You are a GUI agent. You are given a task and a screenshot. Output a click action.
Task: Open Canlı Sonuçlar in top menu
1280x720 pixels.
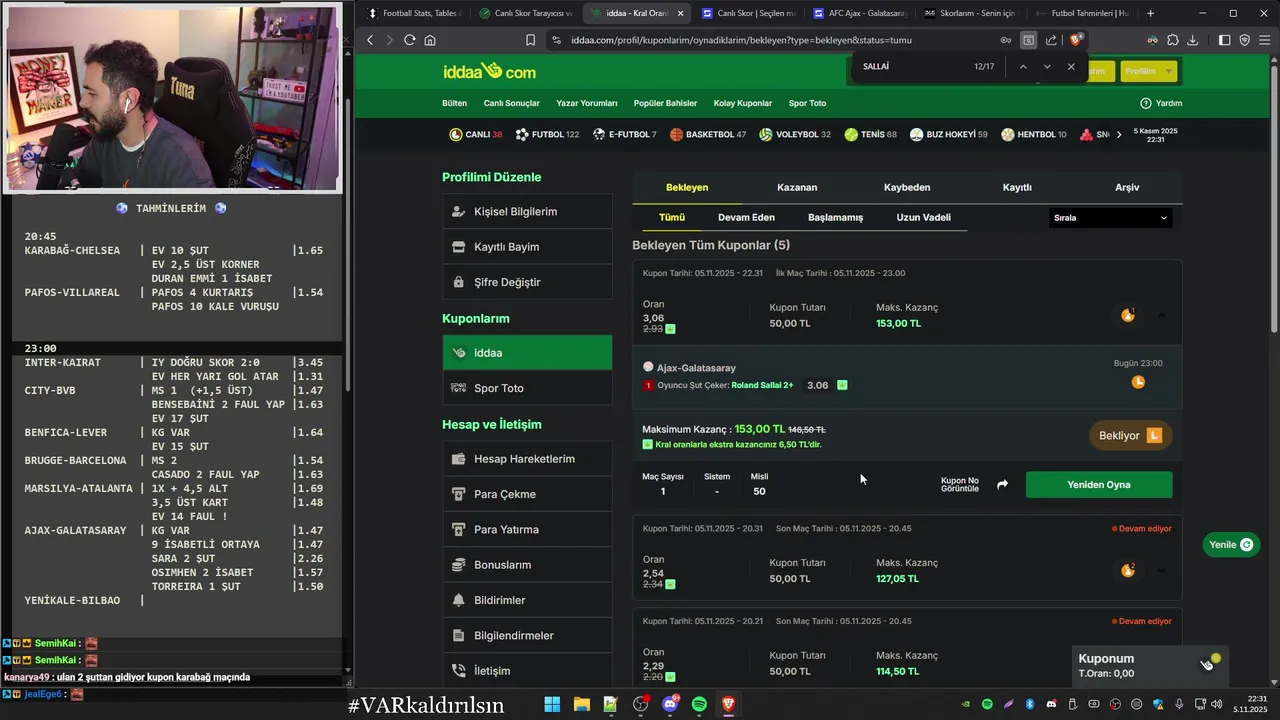[511, 103]
